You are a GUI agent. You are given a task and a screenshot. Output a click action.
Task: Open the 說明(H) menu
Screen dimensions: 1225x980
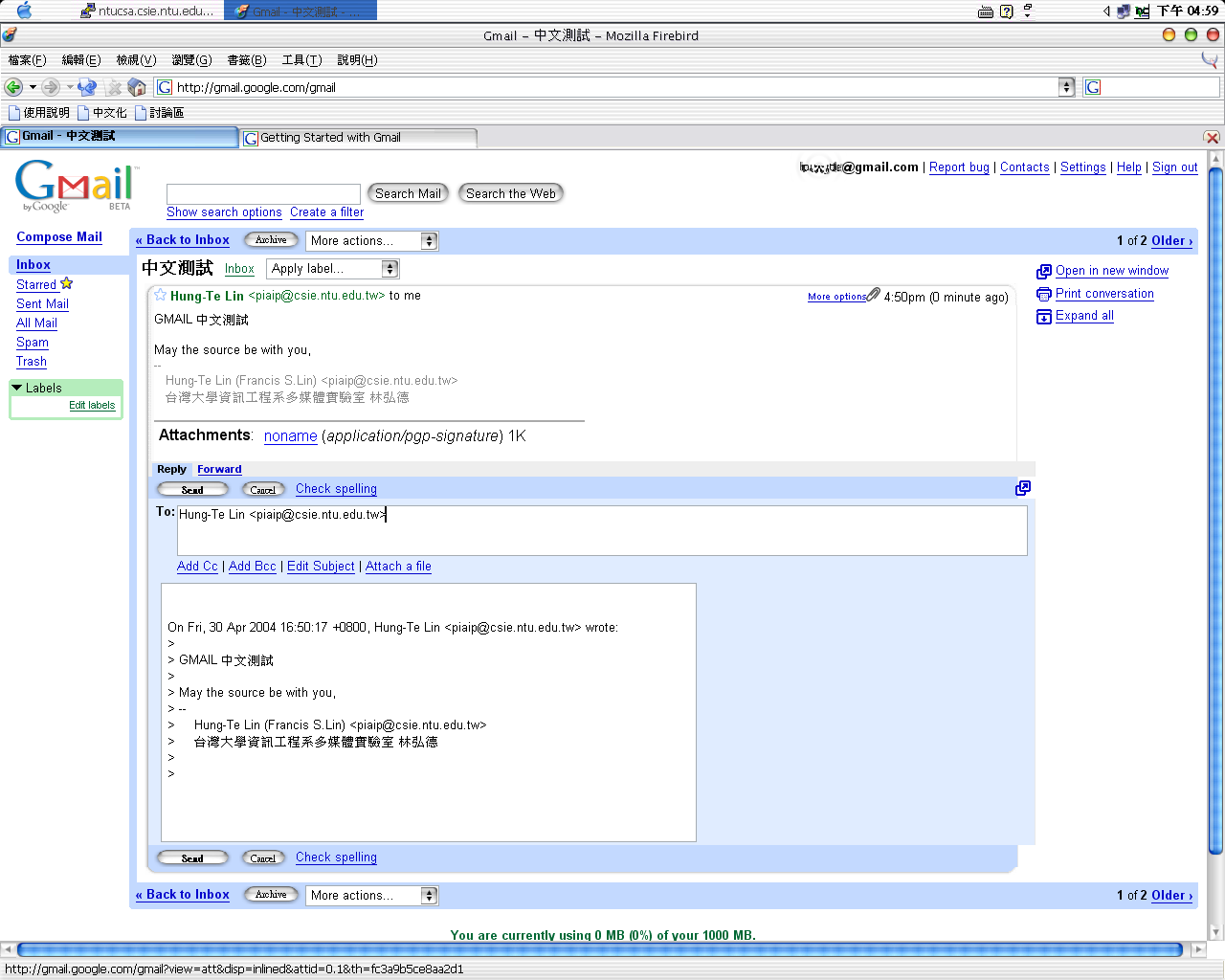[357, 60]
